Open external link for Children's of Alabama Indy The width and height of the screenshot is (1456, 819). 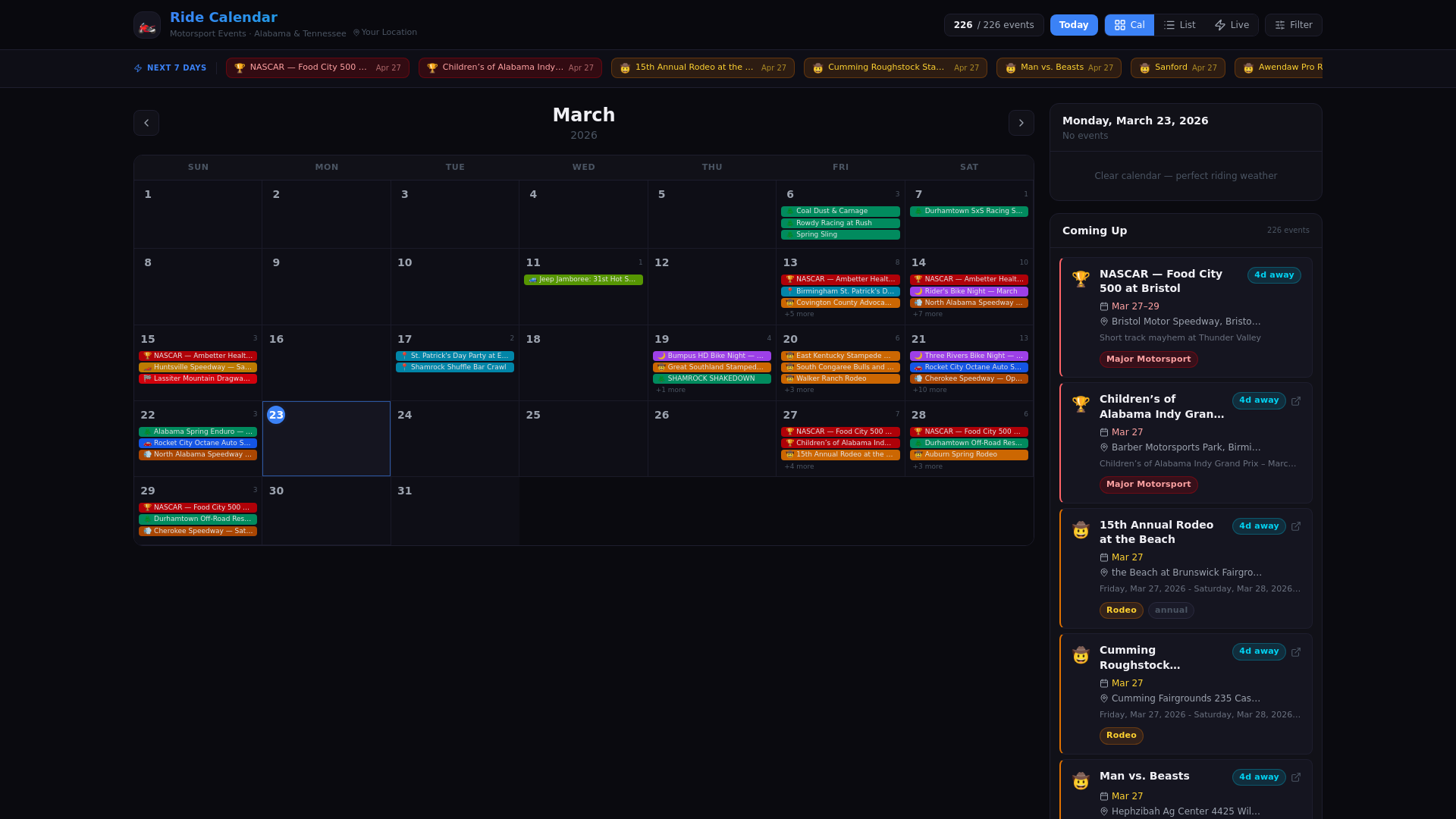pyautogui.click(x=1296, y=401)
